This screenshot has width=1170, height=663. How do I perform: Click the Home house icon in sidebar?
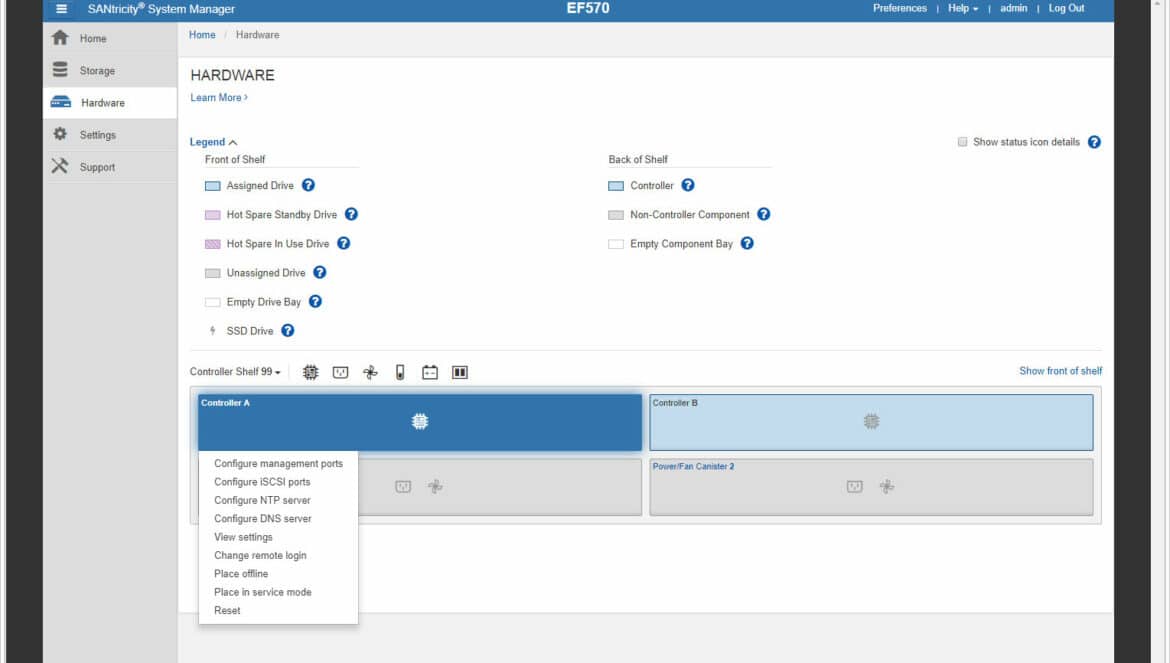tap(60, 38)
